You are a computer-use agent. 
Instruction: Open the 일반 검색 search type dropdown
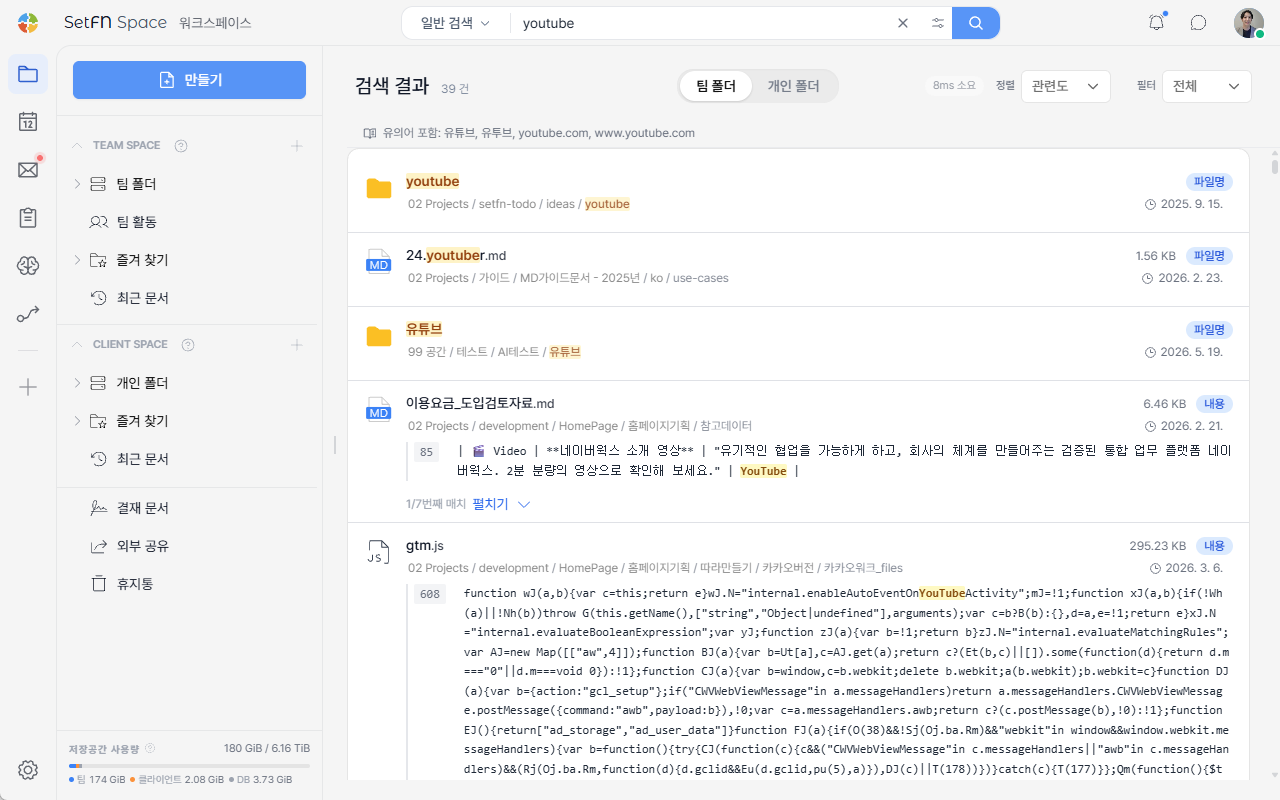click(x=455, y=23)
